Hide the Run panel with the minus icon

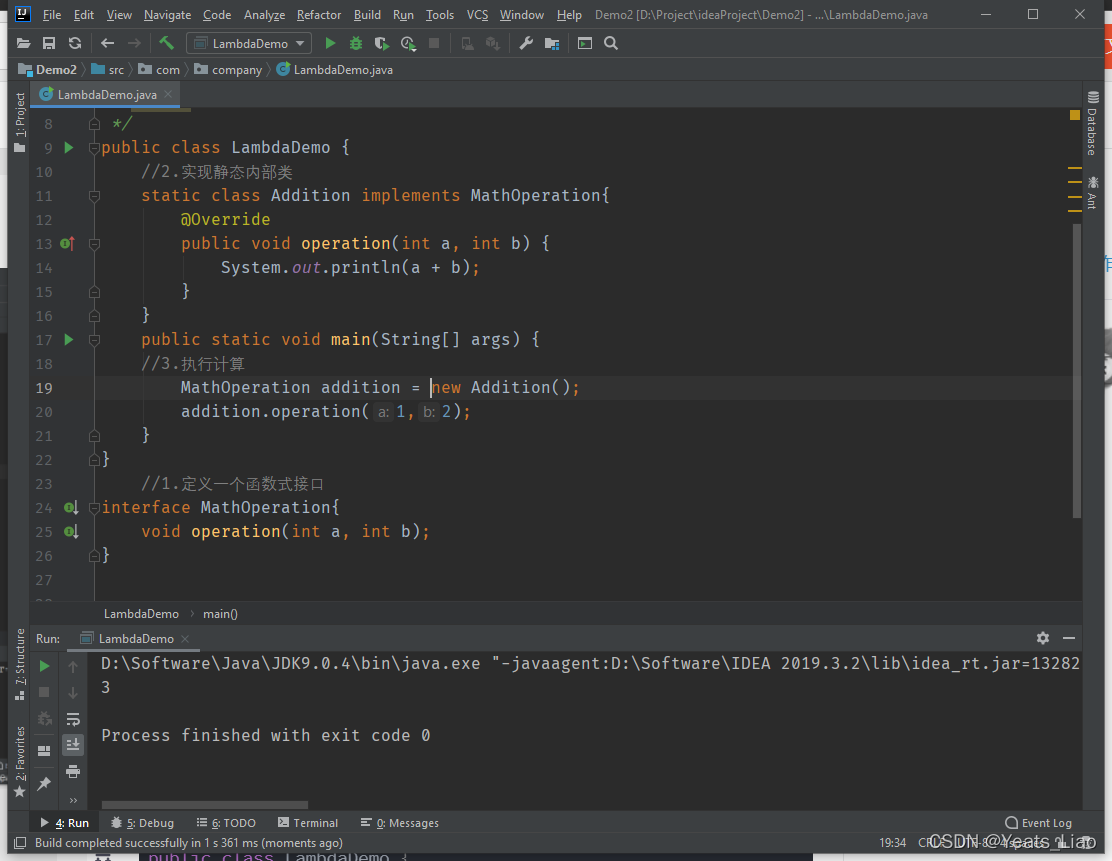click(x=1069, y=638)
